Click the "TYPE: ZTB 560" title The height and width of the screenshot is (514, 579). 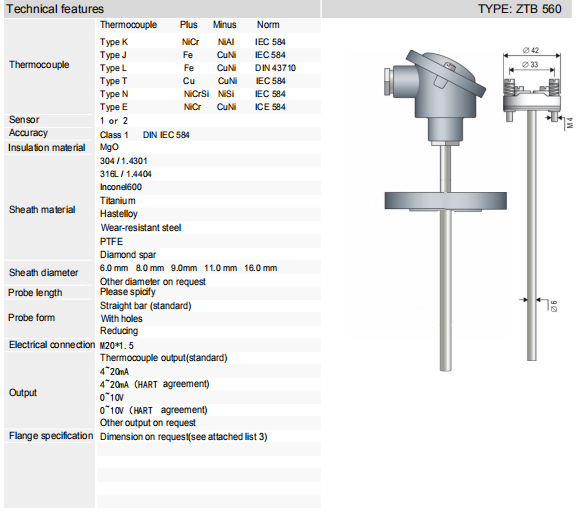click(x=520, y=9)
